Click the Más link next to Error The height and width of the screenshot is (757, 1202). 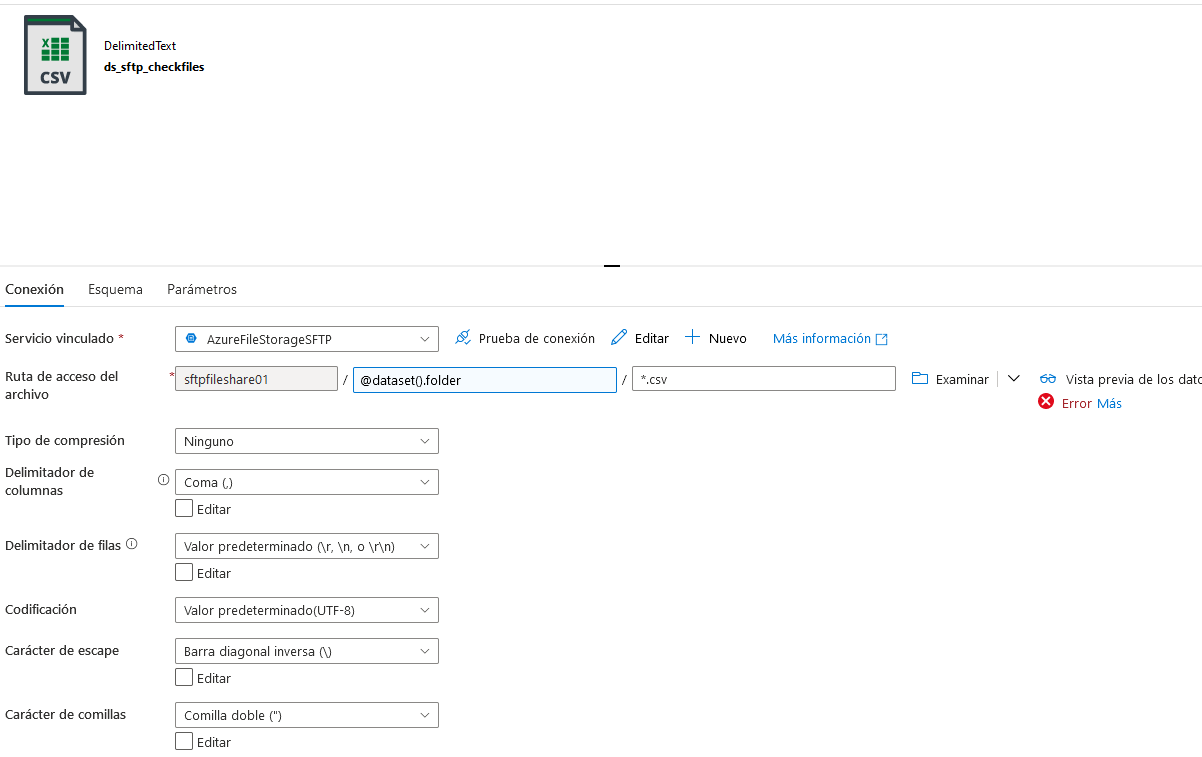[1109, 403]
